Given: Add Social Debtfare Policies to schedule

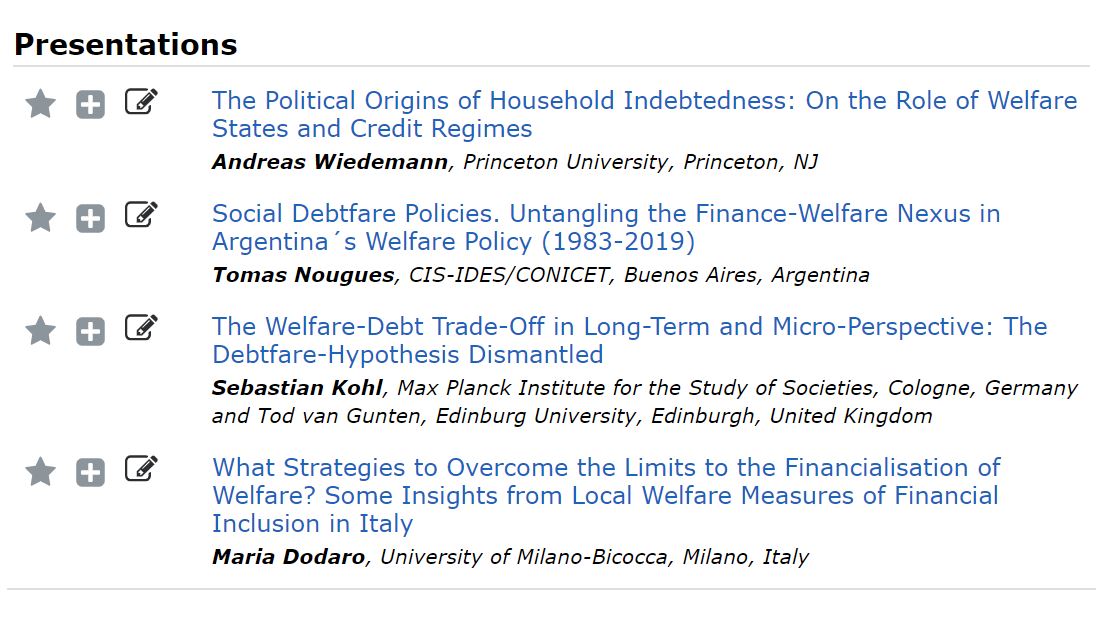Looking at the screenshot, I should [x=90, y=218].
